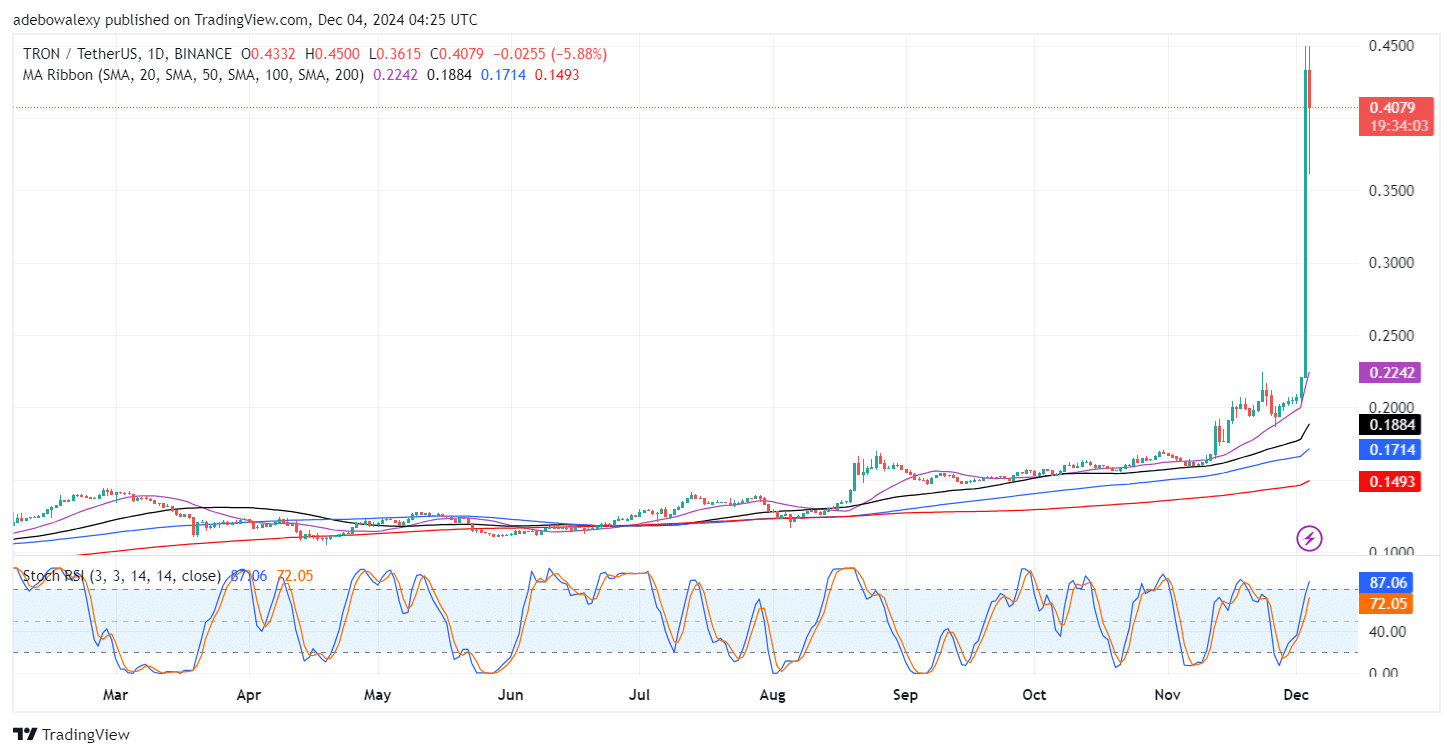This screenshot has height=756, width=1453.
Task: Click the purple lightning bolt event icon
Action: pyautogui.click(x=1309, y=539)
